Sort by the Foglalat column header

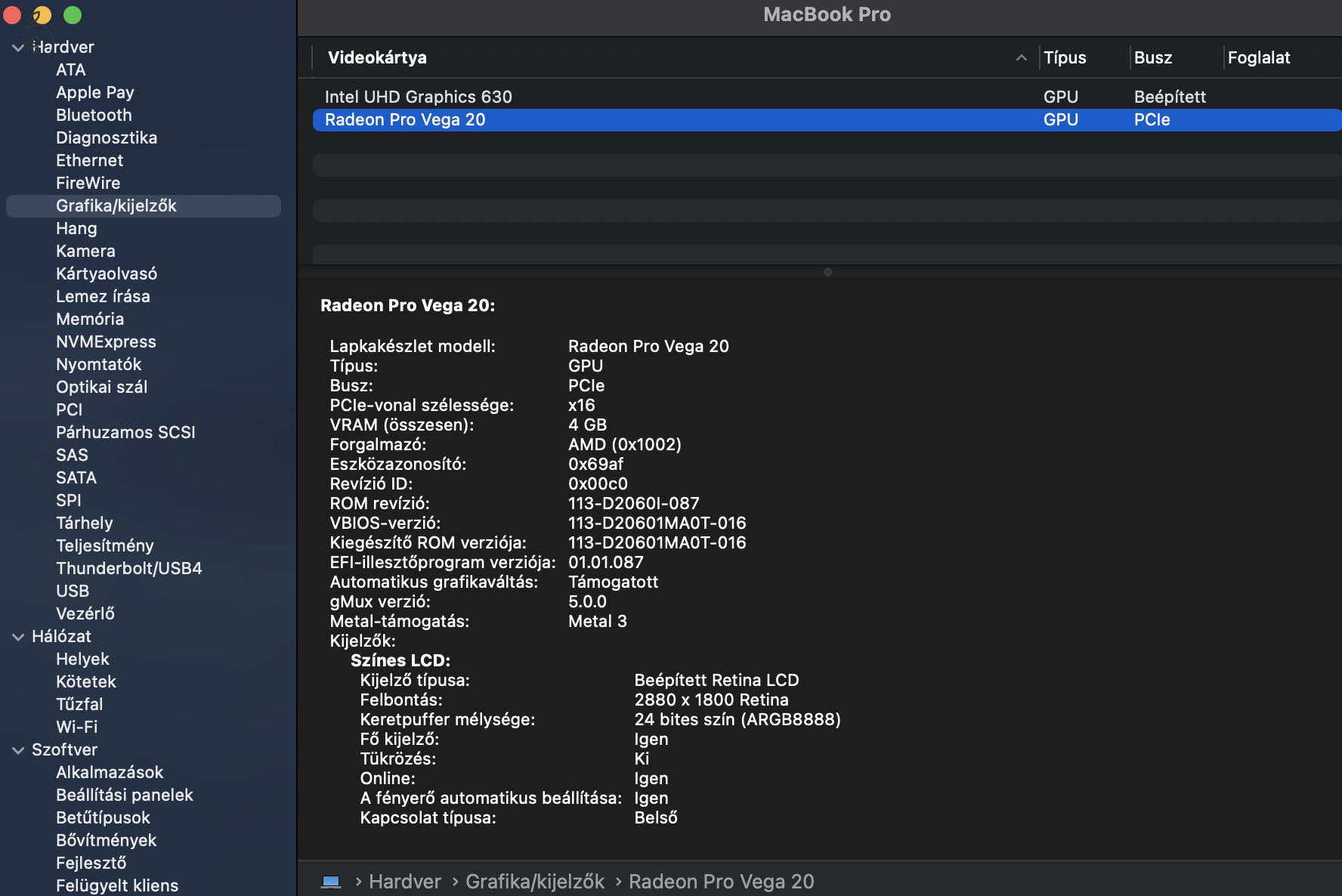(x=1259, y=57)
